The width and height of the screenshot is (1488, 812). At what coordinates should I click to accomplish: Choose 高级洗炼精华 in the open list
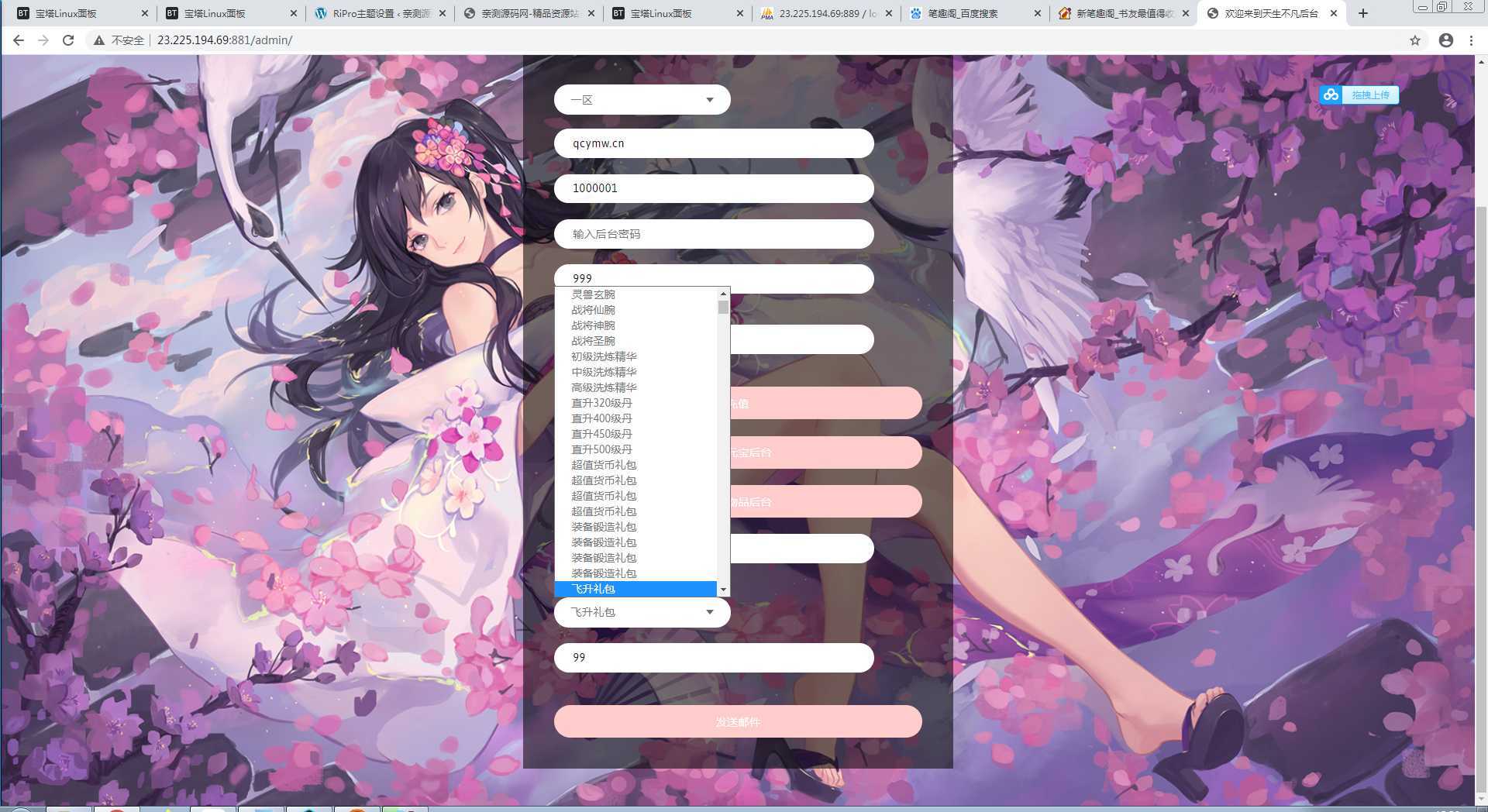click(x=604, y=387)
